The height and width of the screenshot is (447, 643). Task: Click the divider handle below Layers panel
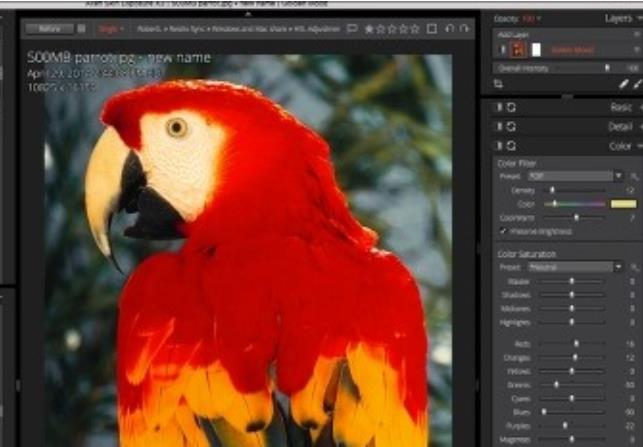coord(567,97)
